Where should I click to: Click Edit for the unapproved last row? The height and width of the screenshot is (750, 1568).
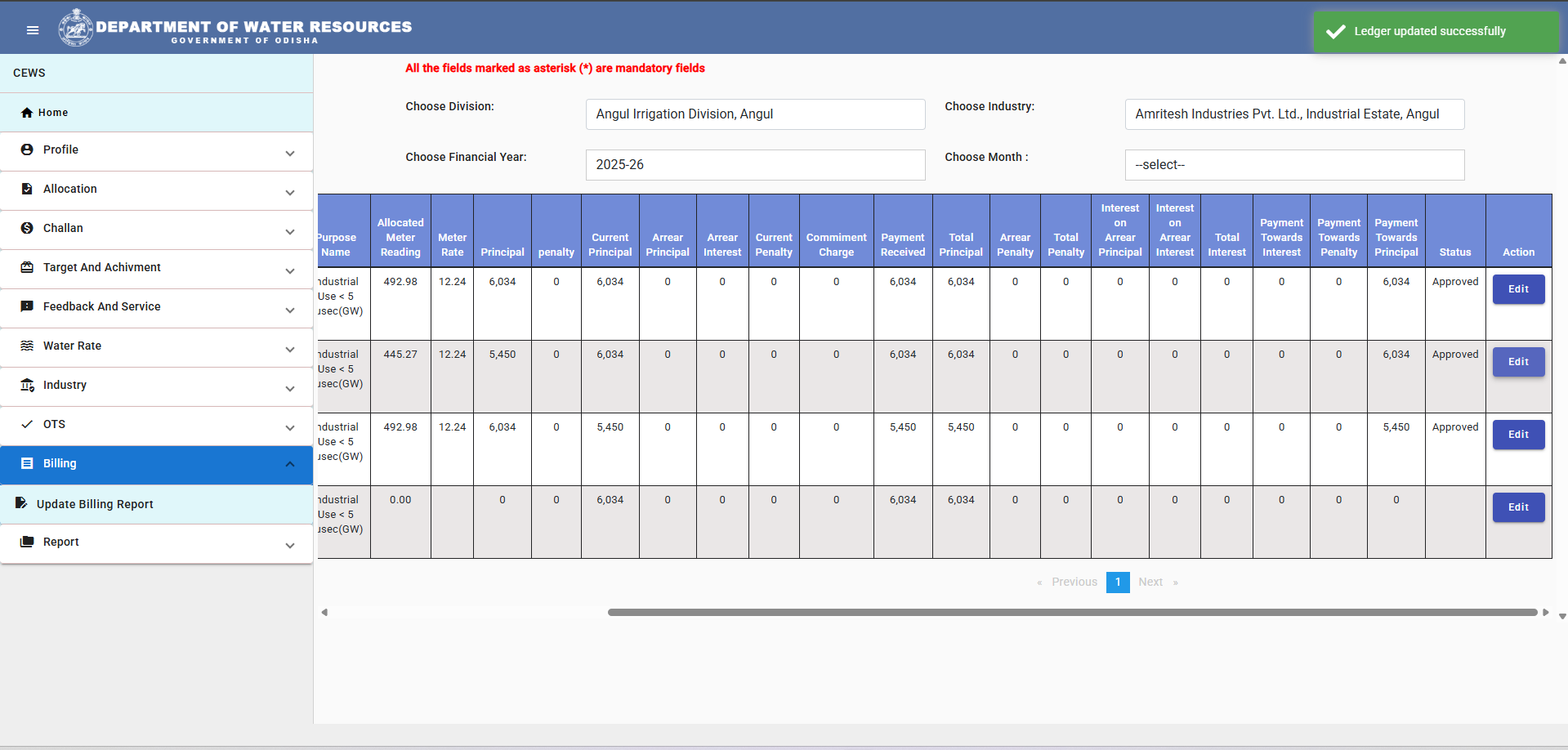pos(1518,507)
